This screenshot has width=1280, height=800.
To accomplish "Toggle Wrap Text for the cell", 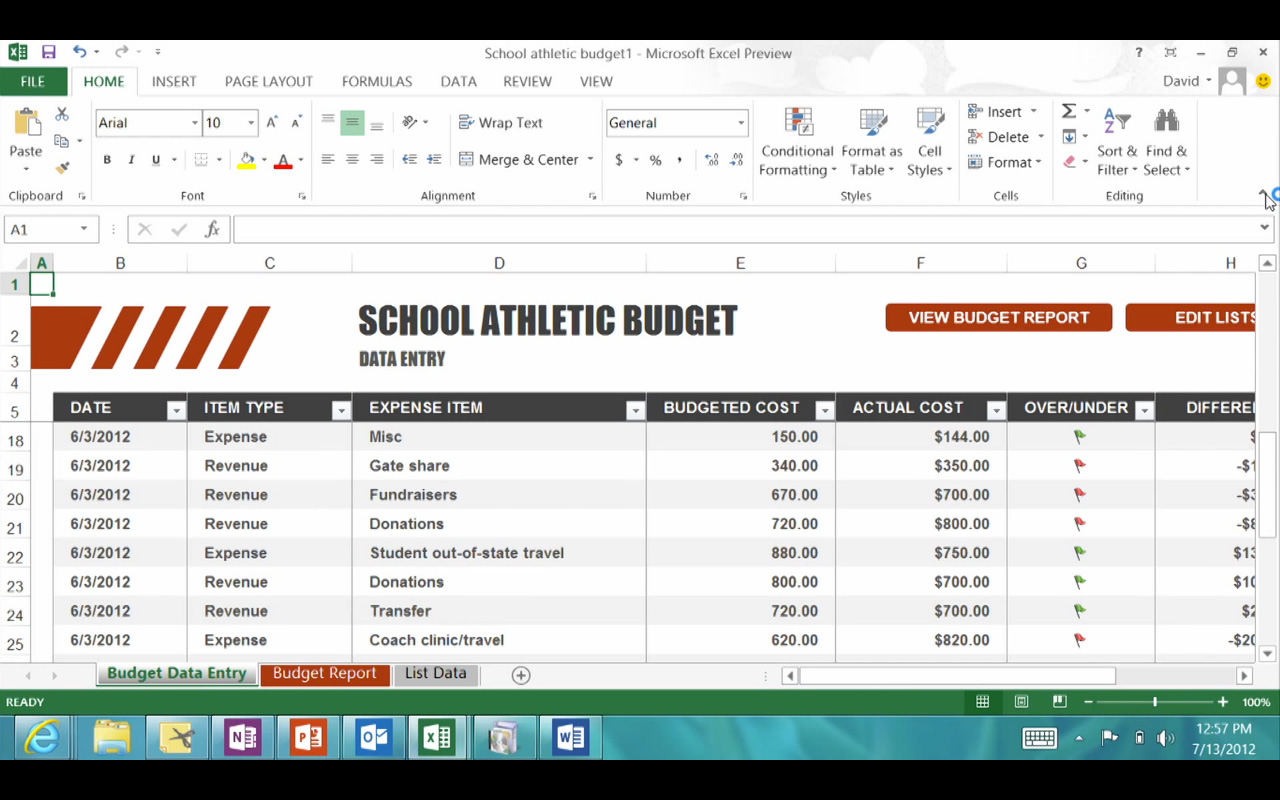I will [x=500, y=123].
